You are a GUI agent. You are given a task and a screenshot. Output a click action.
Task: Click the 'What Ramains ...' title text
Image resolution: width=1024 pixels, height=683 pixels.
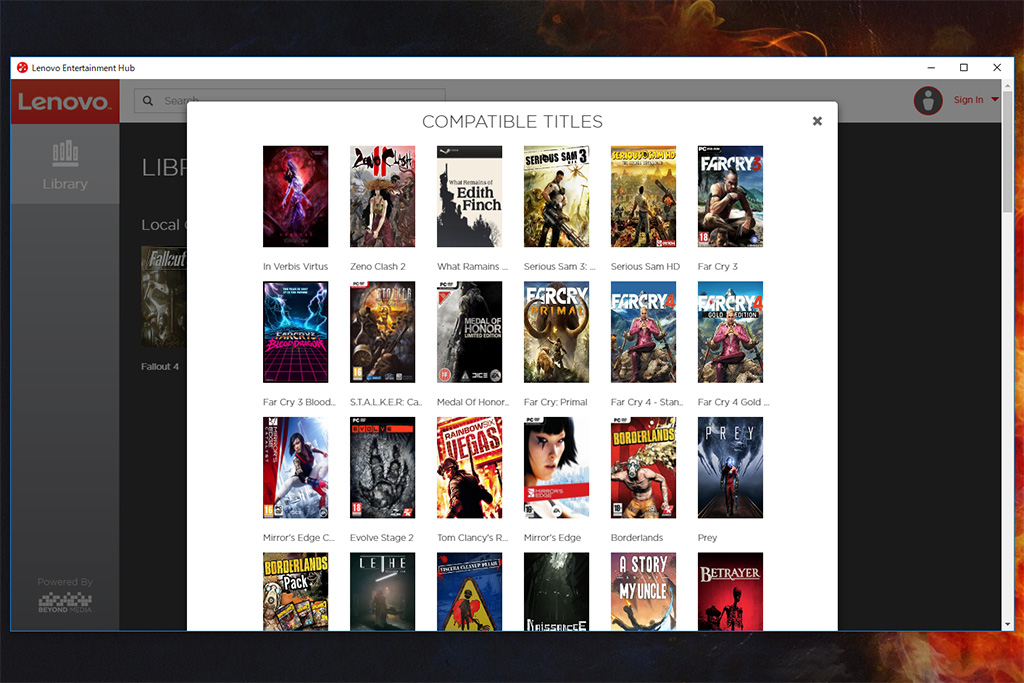click(472, 266)
